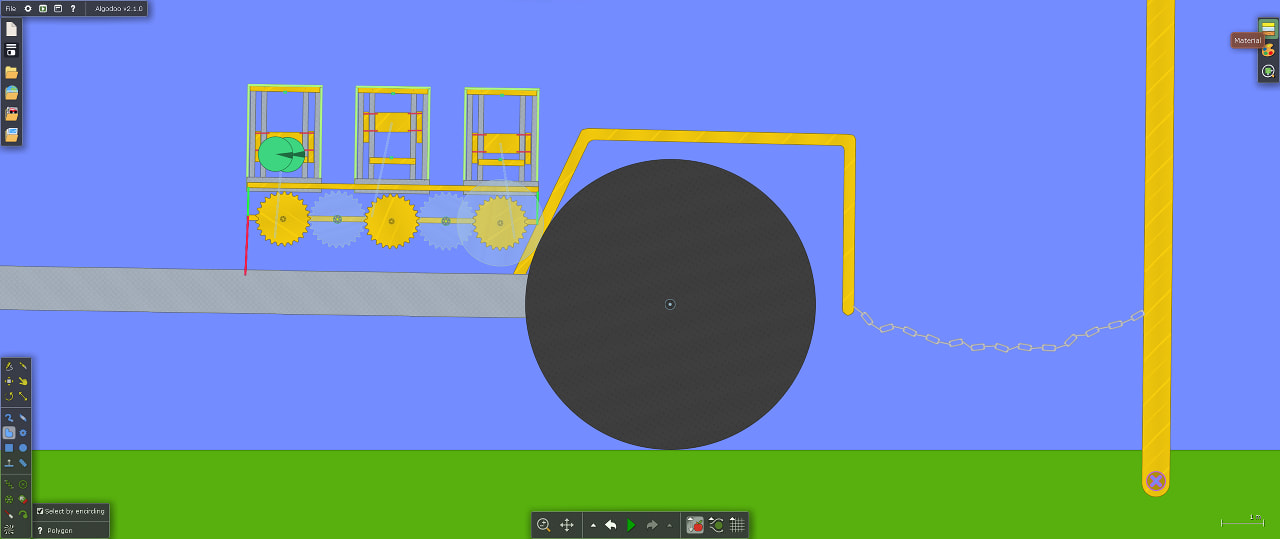Viewport: 1280px width, 539px height.
Task: Click the Undo arrow button
Action: click(x=610, y=525)
